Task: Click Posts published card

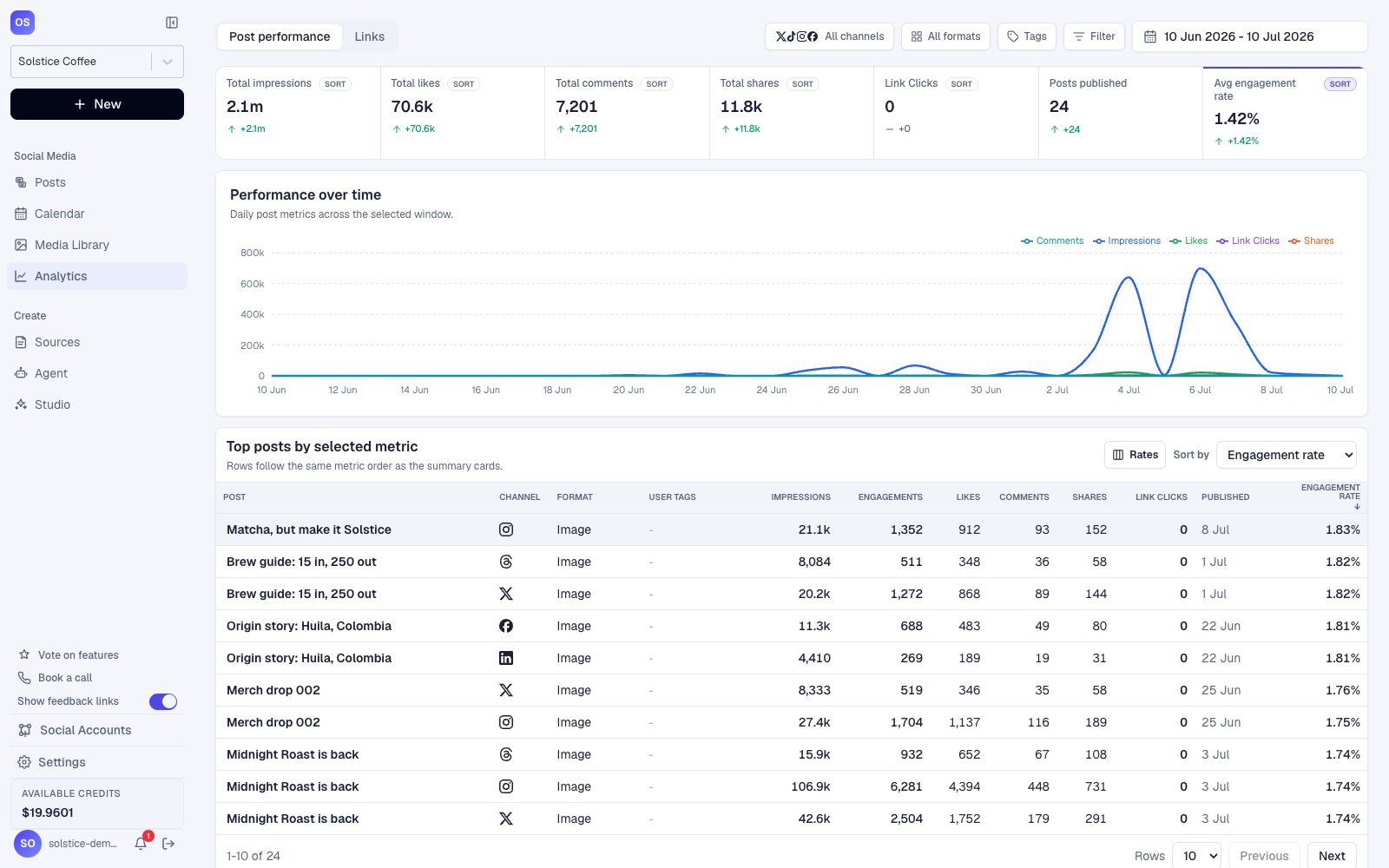Action: tap(1121, 113)
